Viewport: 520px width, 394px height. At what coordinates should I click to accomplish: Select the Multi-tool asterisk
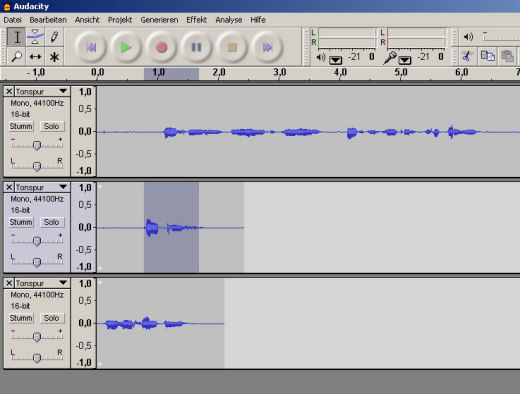tap(54, 56)
